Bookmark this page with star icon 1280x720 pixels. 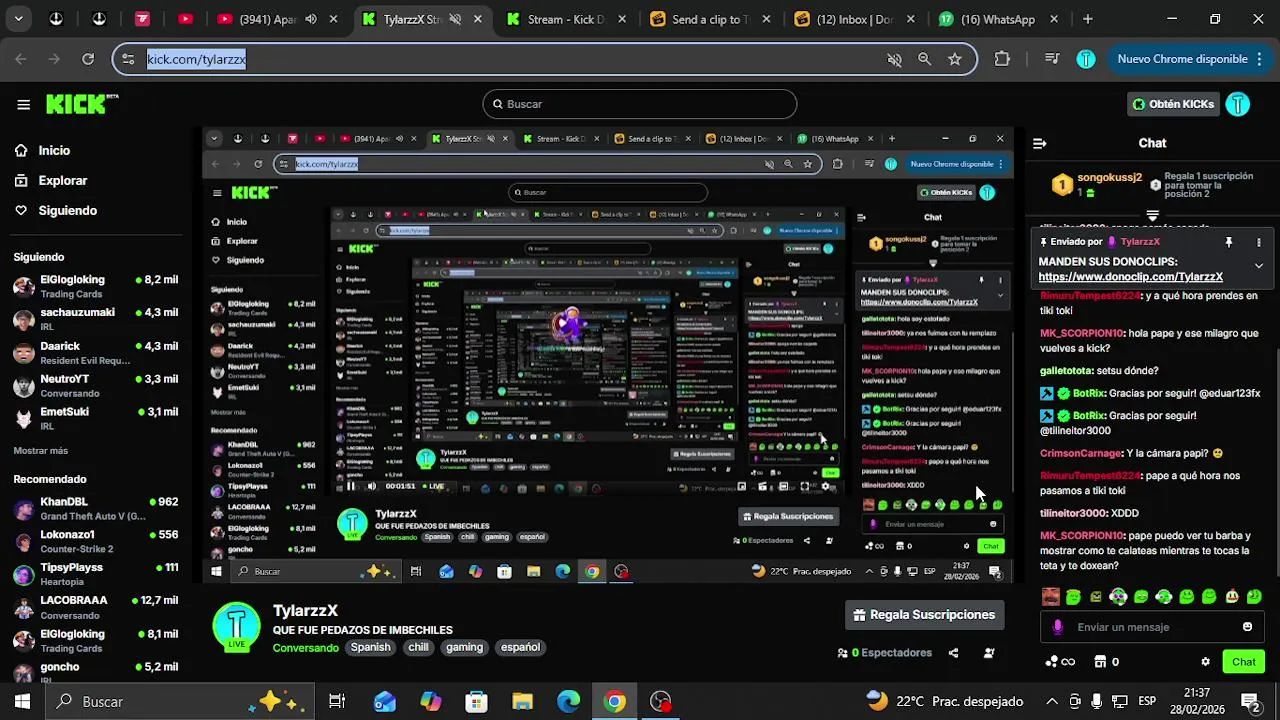coord(955,59)
